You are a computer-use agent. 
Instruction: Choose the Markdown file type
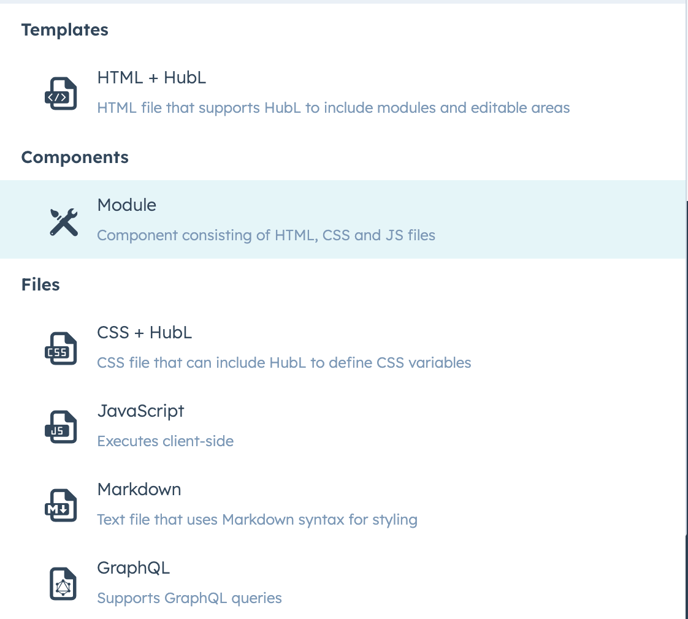[x=342, y=504]
